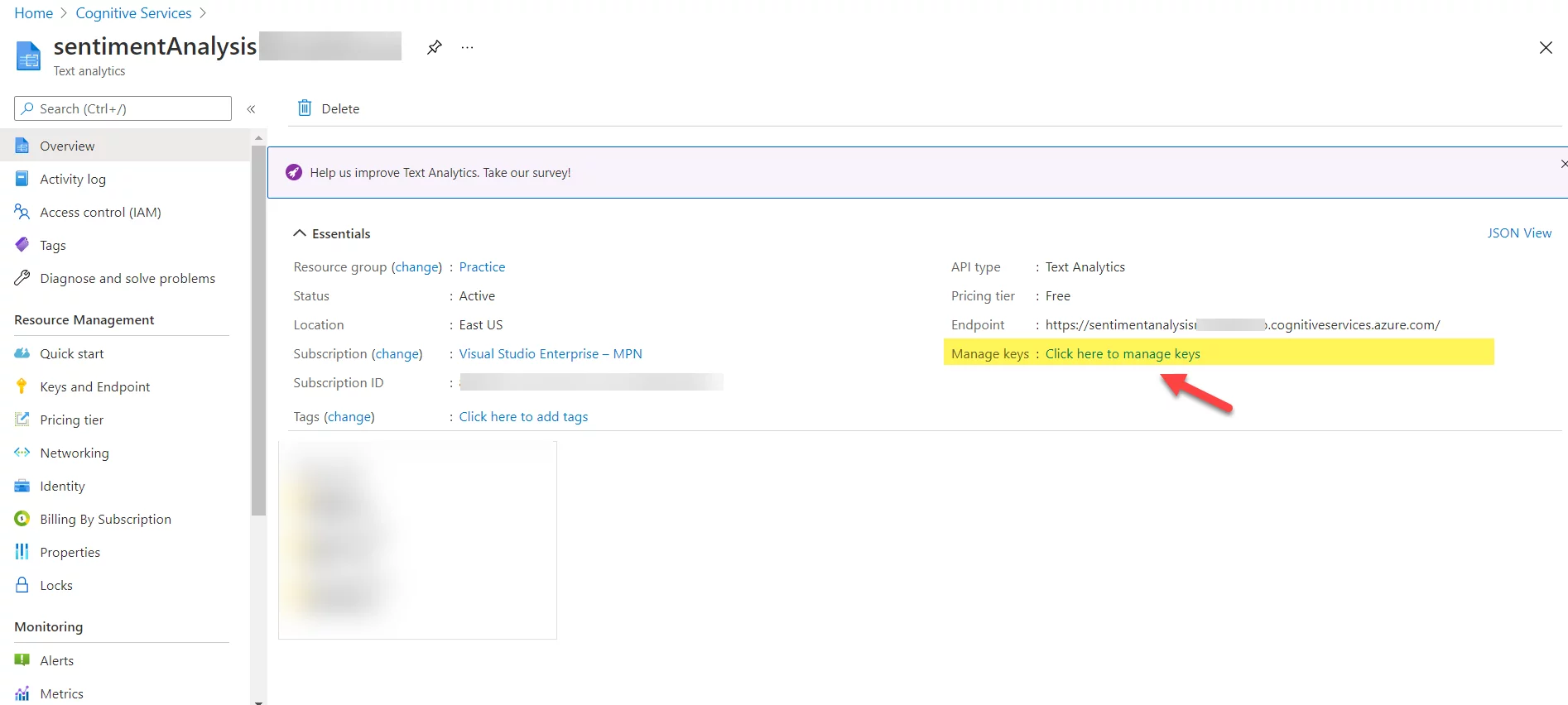
Task: Open the more options ellipsis menu
Action: pyautogui.click(x=468, y=47)
